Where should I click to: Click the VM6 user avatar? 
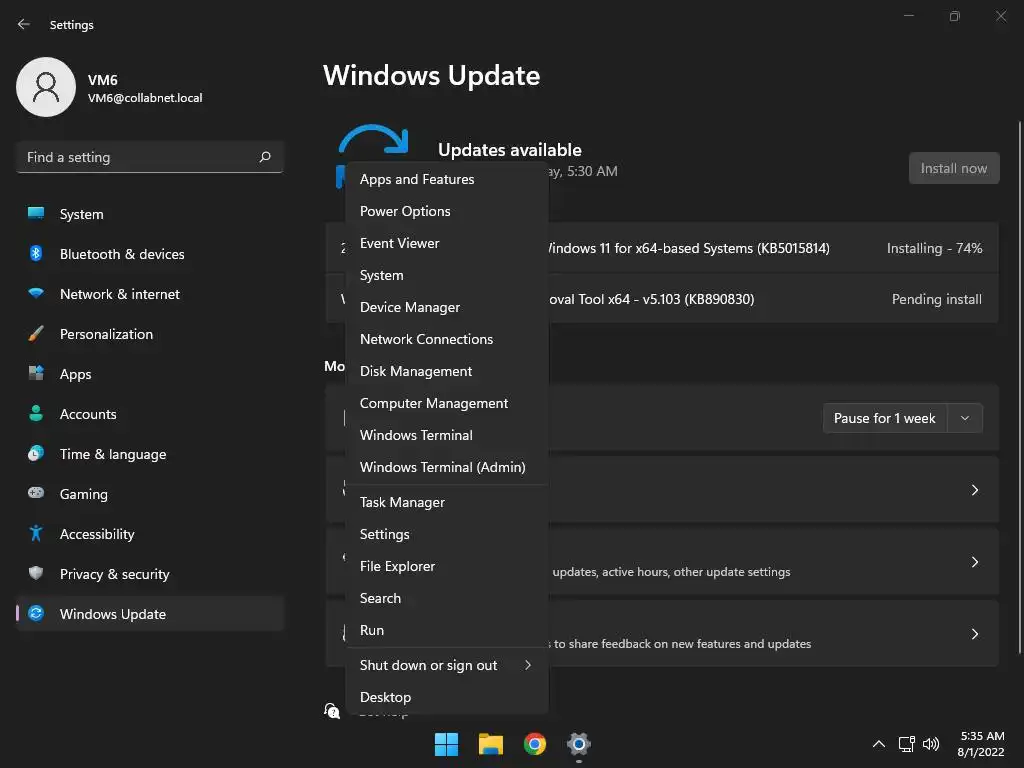[46, 87]
